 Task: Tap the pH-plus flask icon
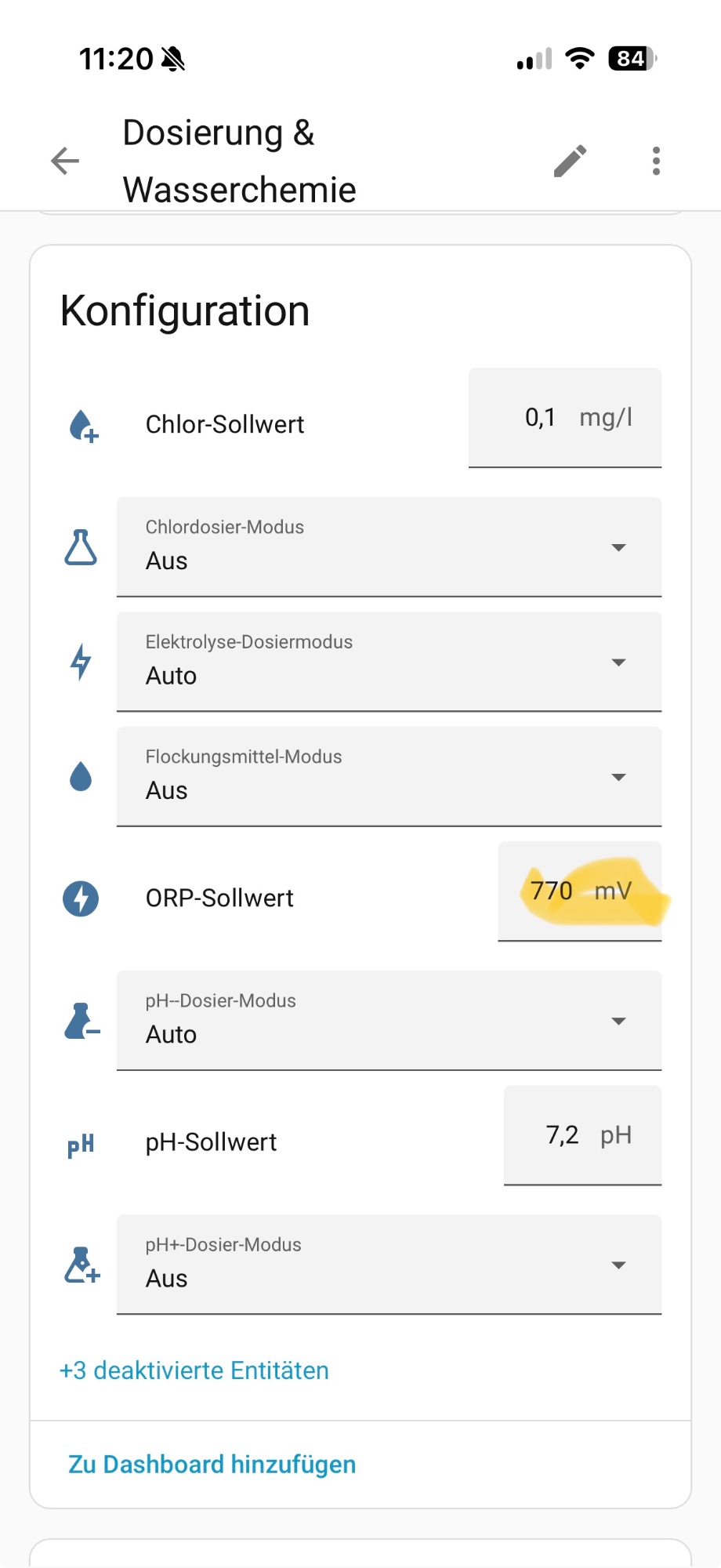coord(82,1265)
